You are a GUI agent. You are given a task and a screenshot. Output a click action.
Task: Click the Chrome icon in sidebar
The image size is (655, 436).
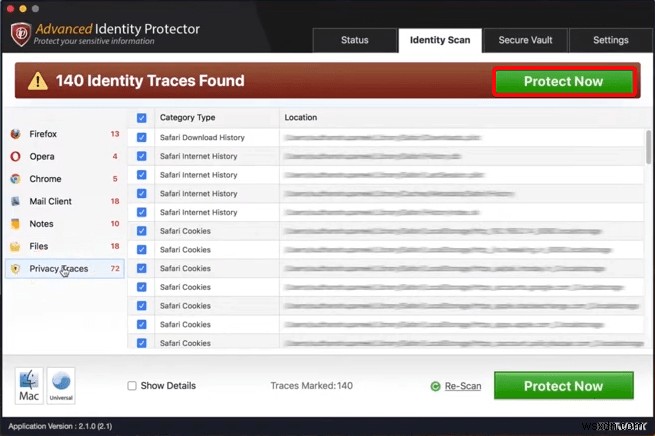pos(16,179)
